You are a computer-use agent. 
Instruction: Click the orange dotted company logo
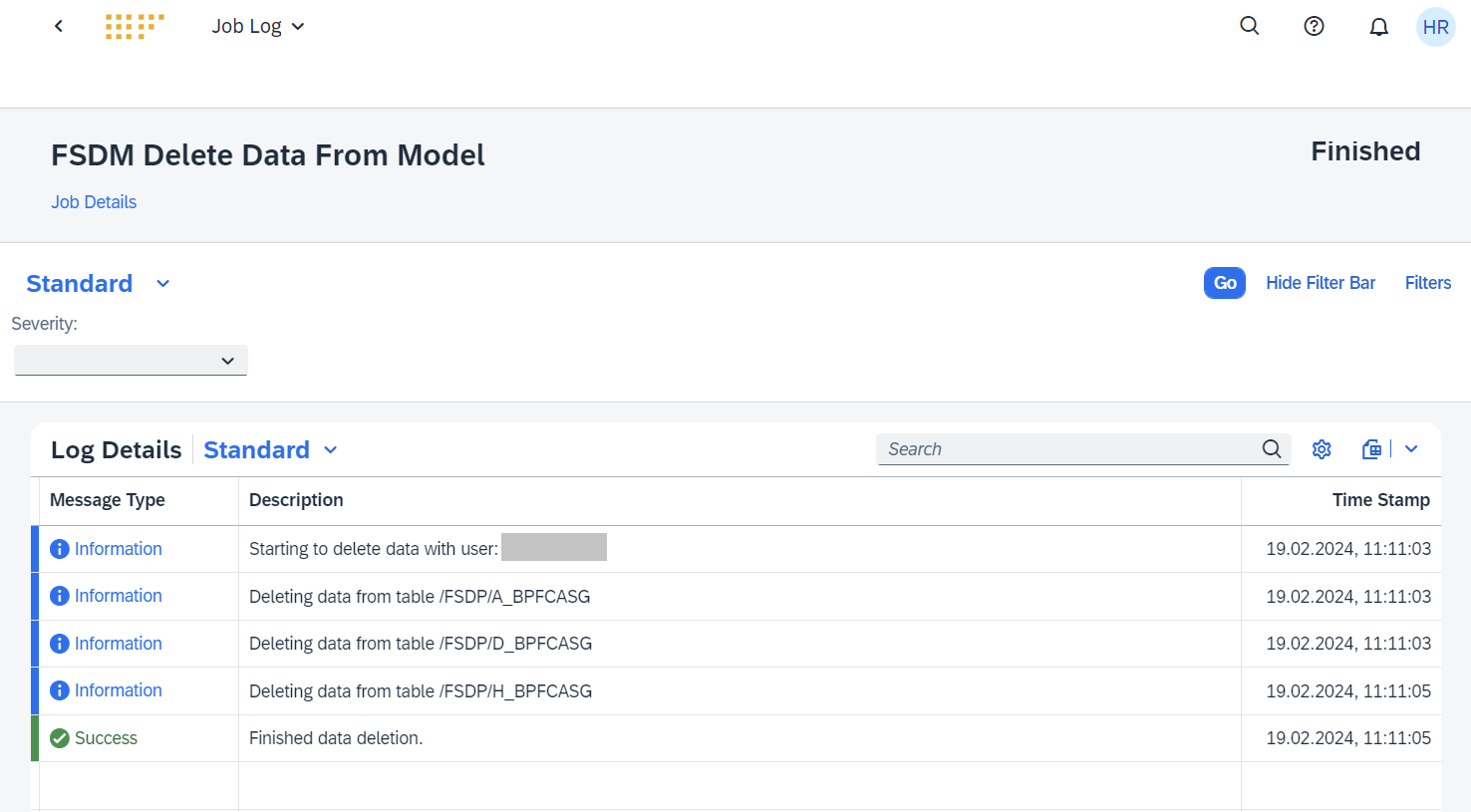(x=135, y=27)
